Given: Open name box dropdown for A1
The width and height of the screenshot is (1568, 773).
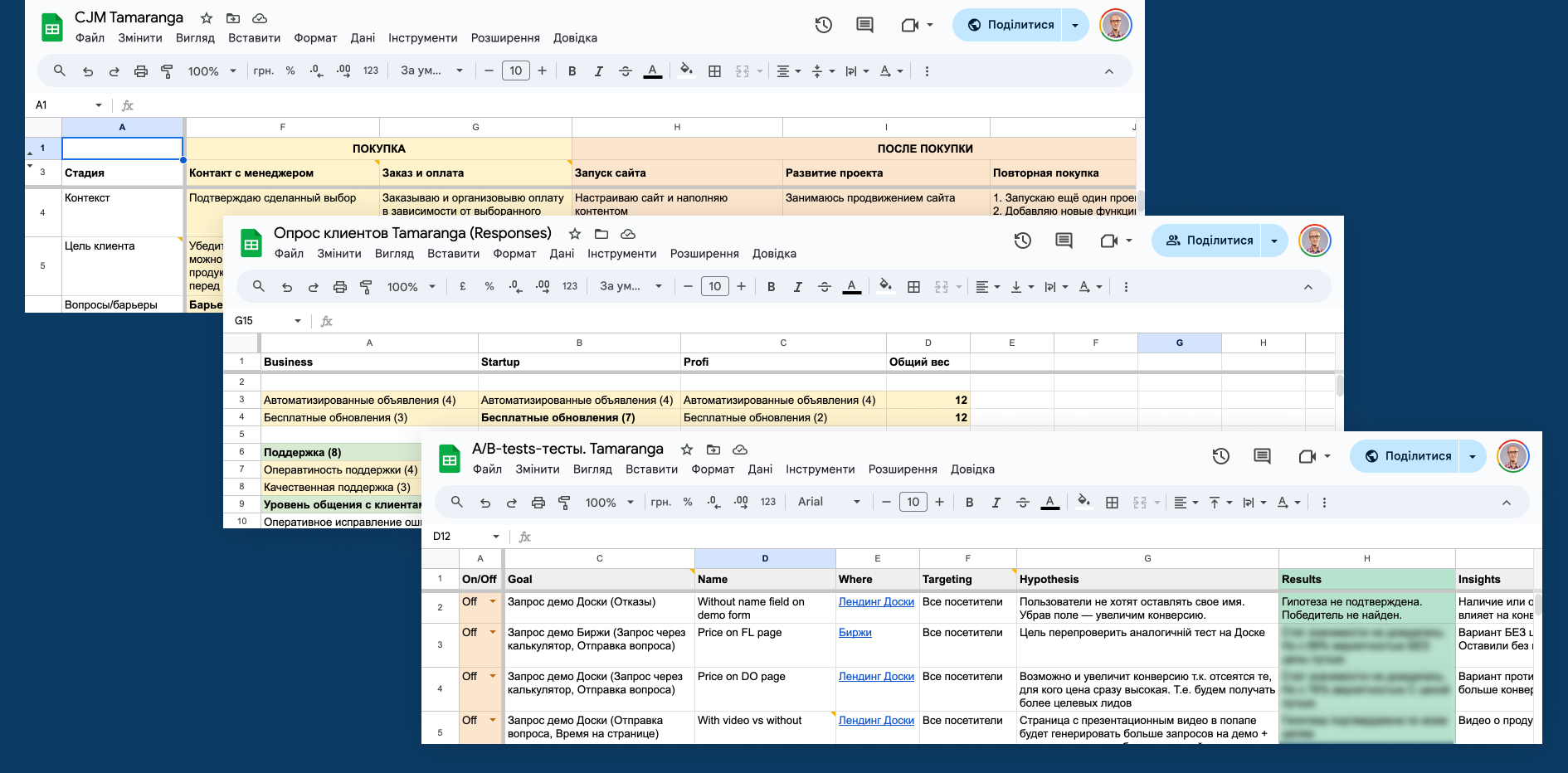Looking at the screenshot, I should [x=99, y=105].
